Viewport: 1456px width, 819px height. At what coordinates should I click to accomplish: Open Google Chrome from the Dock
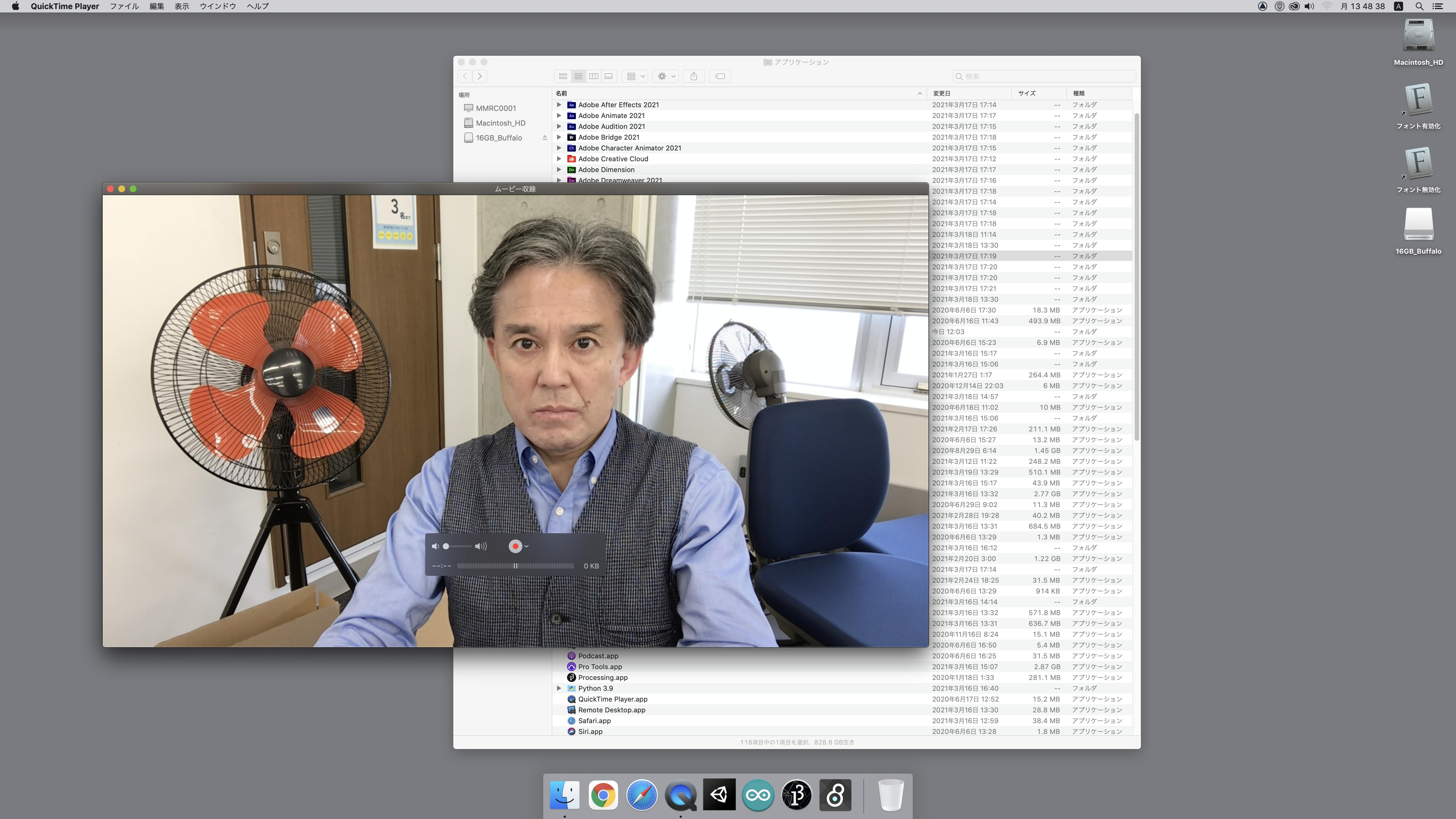pyautogui.click(x=603, y=795)
